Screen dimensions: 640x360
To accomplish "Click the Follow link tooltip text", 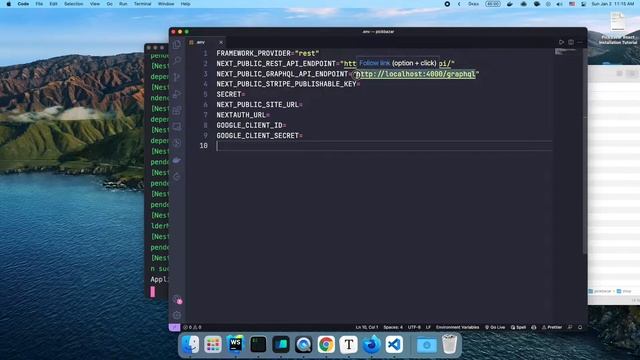I will [x=374, y=63].
